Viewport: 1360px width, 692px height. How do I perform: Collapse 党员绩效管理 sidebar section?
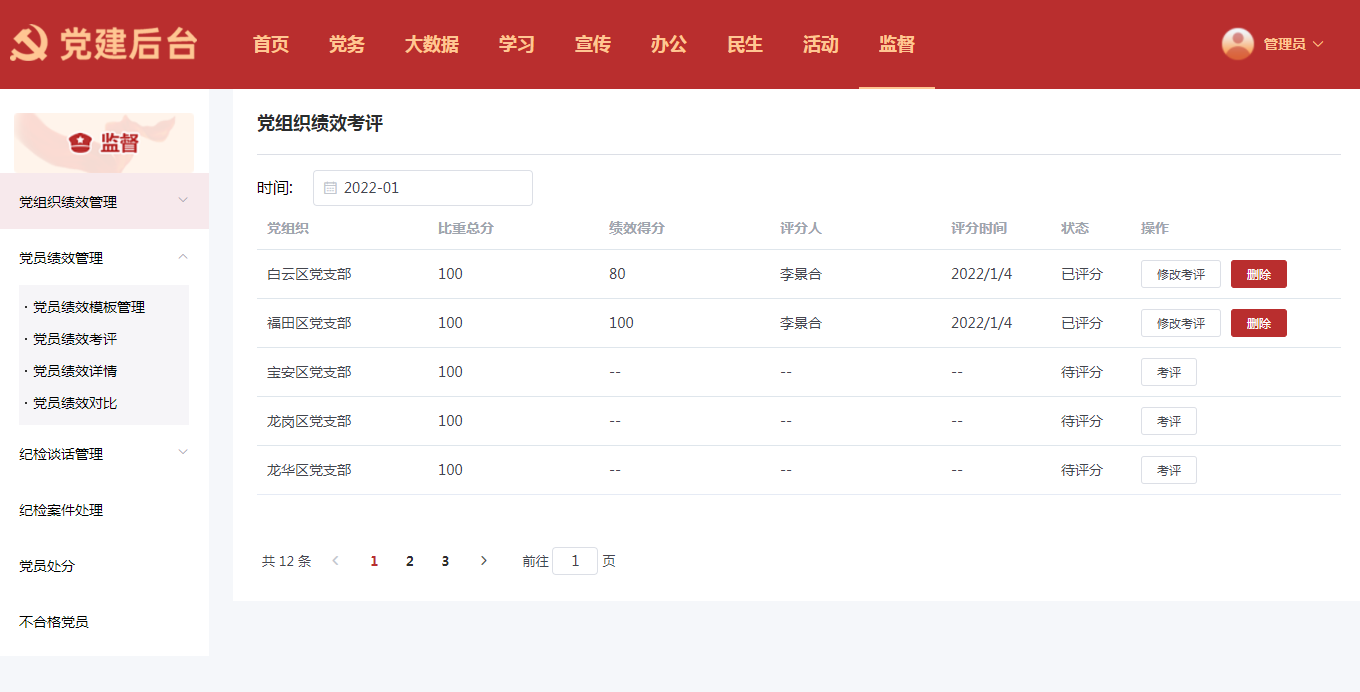(x=183, y=257)
